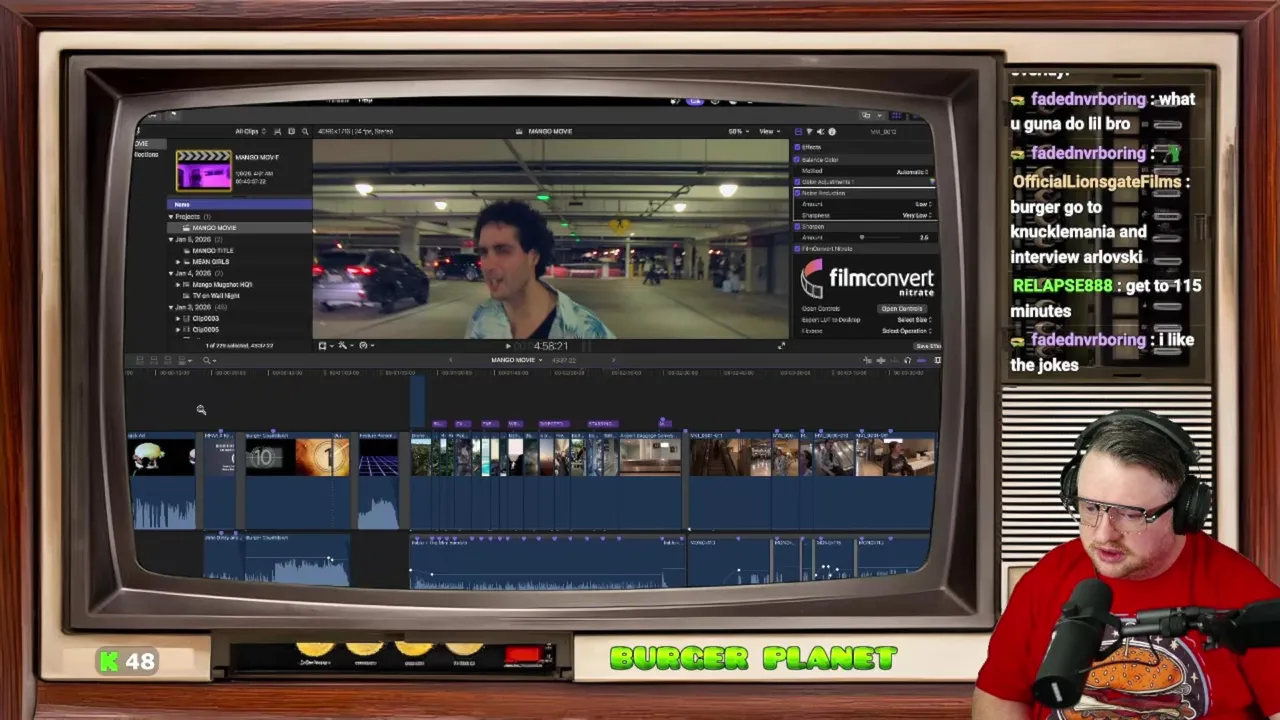Select the MANGO TITLE item
This screenshot has height=720, width=1280.
tap(212, 251)
